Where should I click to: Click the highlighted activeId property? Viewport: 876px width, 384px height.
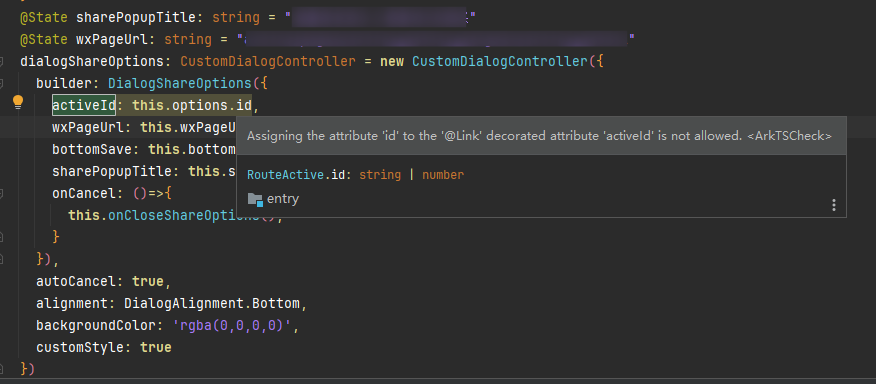[x=84, y=105]
